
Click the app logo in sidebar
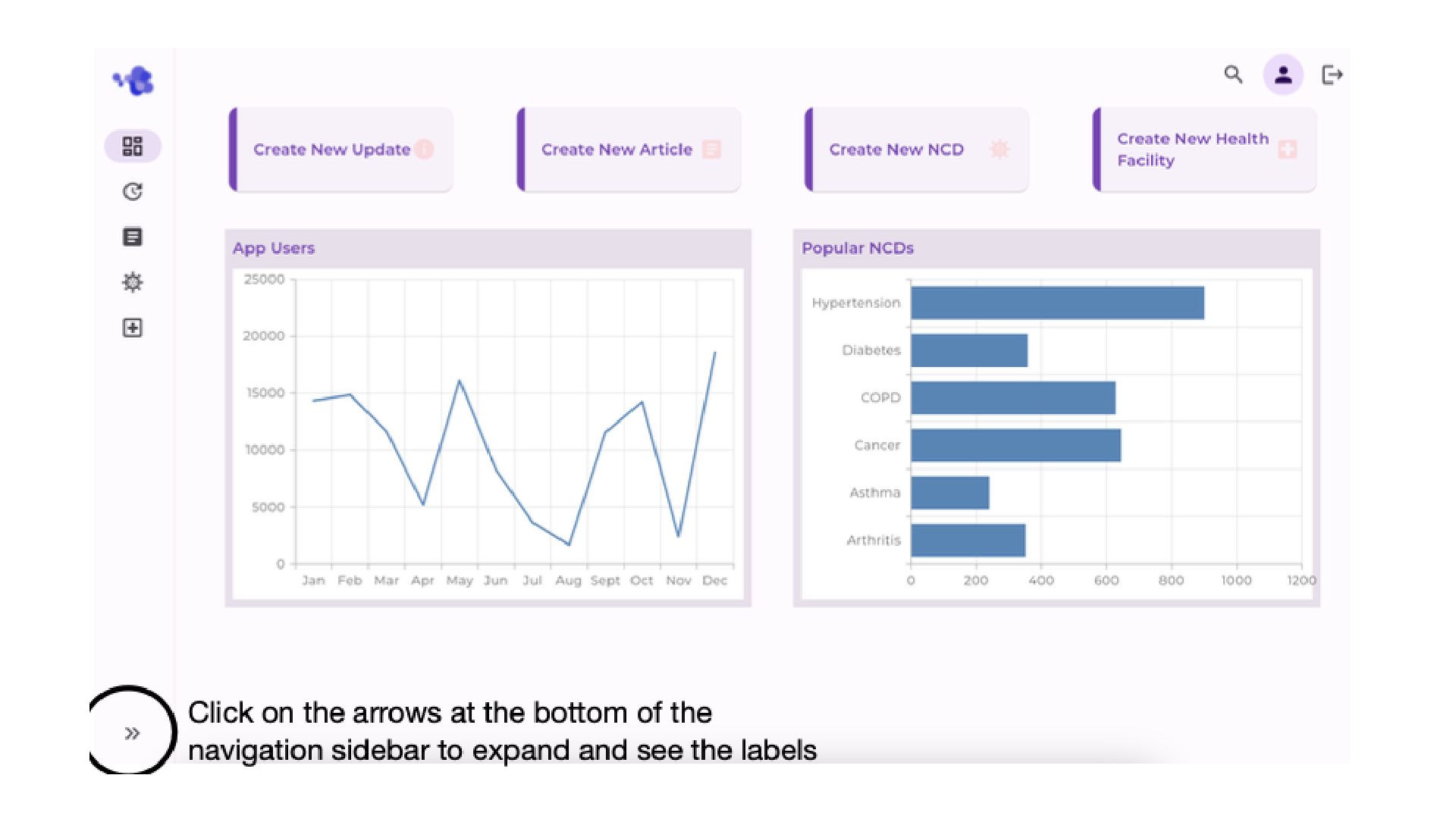click(134, 80)
